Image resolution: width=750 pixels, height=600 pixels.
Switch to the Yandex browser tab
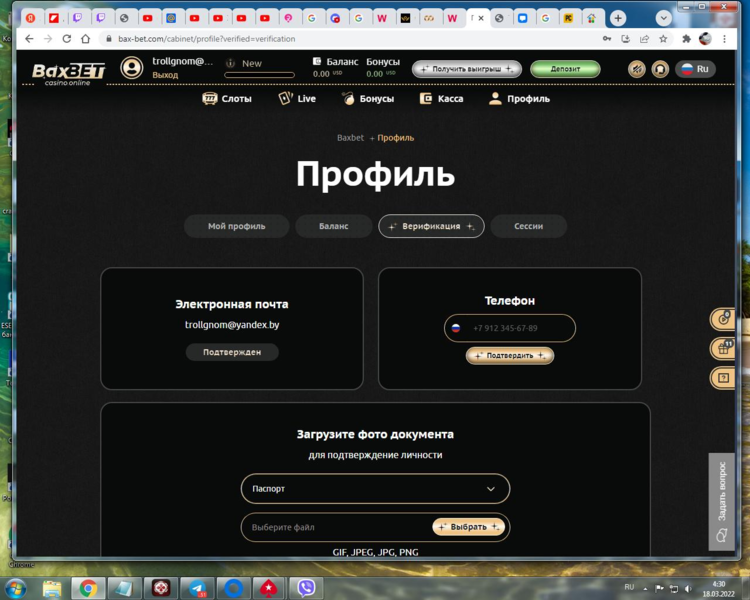coord(31,18)
